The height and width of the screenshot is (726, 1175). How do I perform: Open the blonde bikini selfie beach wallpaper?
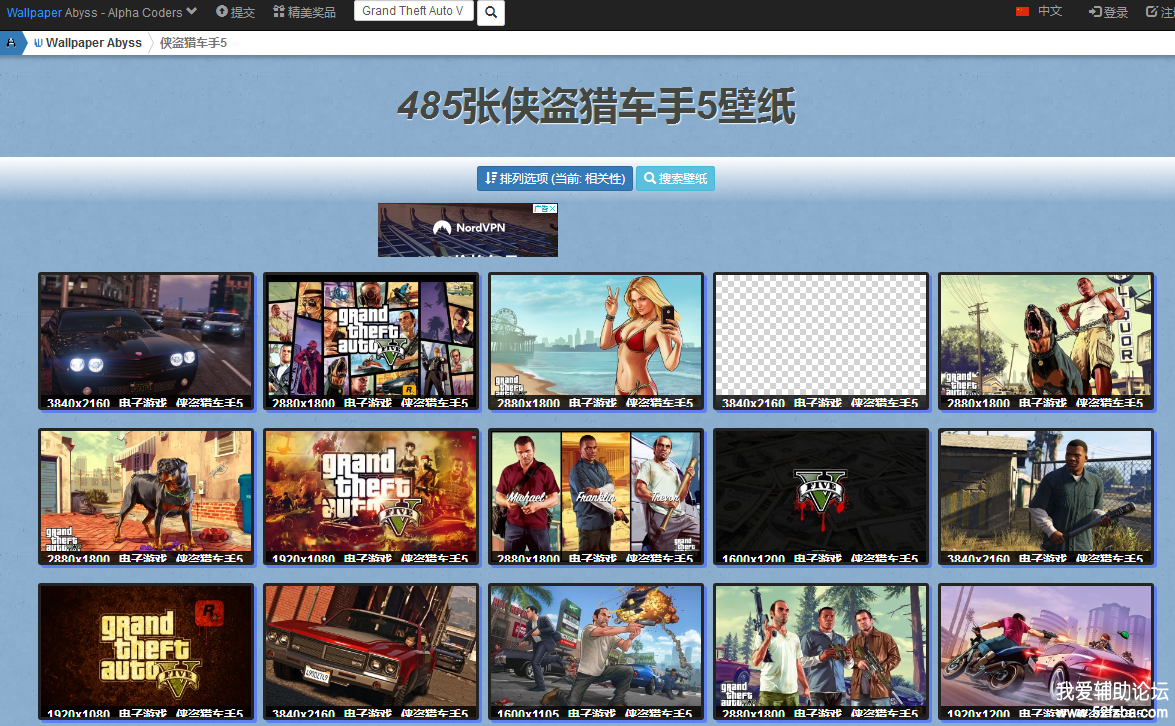point(596,342)
